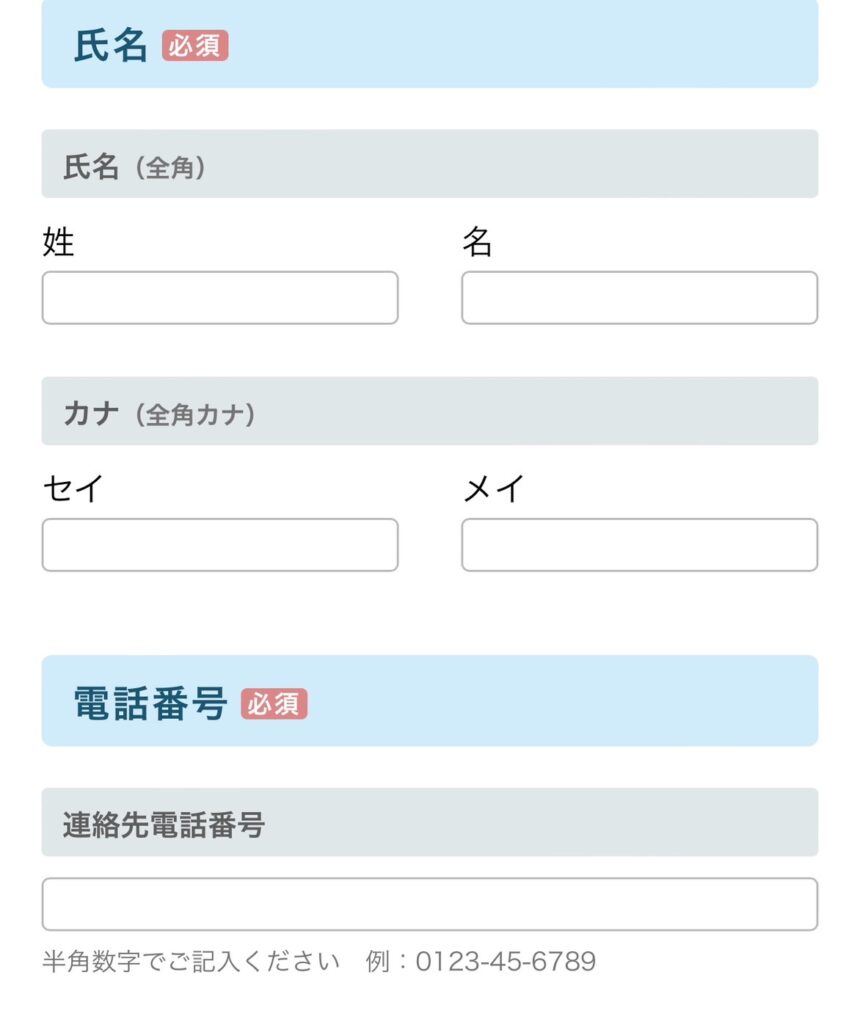
Task: Click the 姓 (last name) input field
Action: [x=220, y=298]
